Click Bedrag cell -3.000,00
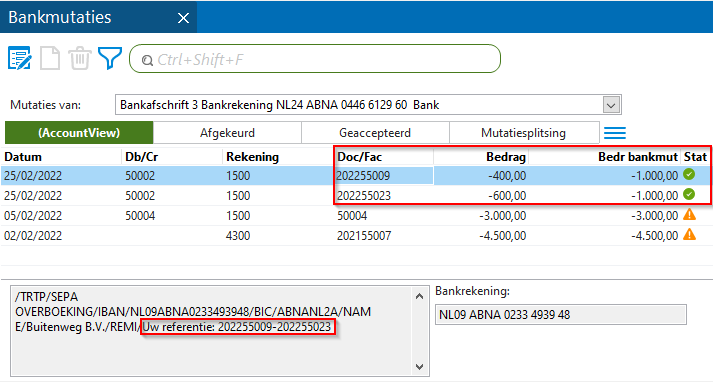Image resolution: width=713 pixels, height=382 pixels. [502, 216]
